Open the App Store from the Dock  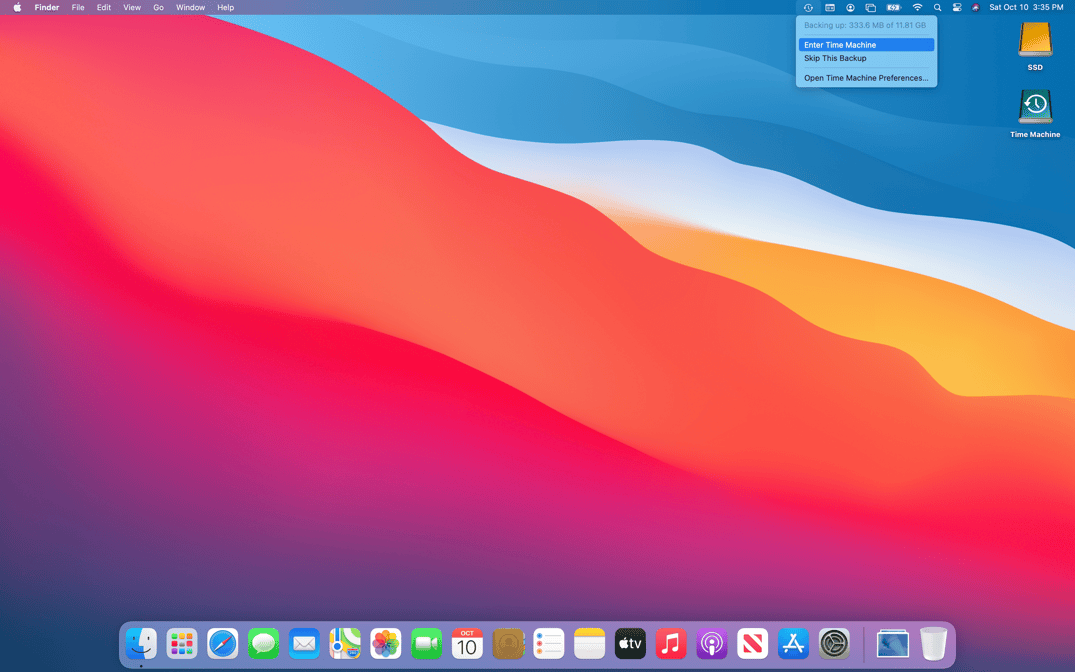[793, 644]
